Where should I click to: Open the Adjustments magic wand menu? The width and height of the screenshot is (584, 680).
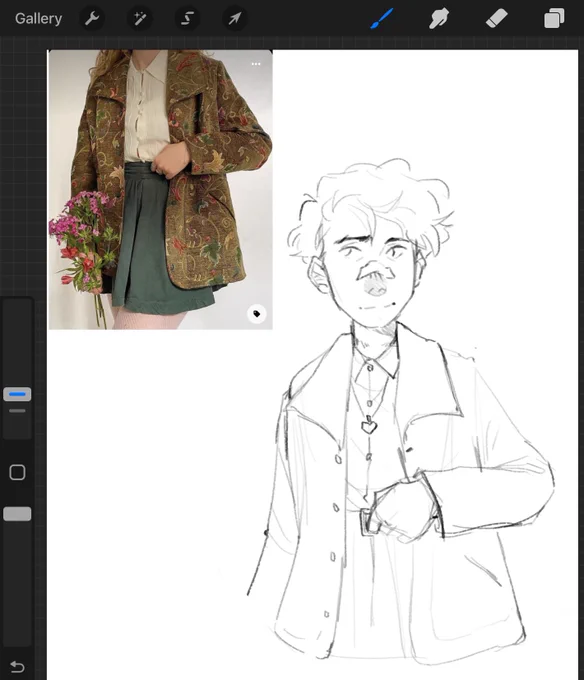pos(140,19)
